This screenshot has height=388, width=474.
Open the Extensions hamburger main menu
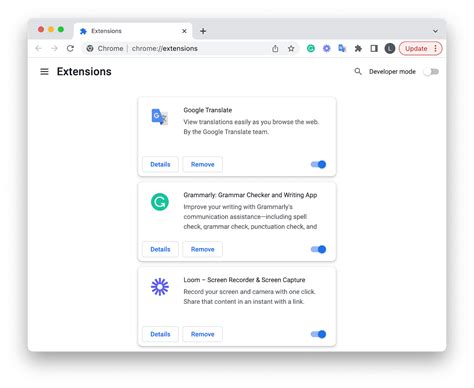click(x=44, y=72)
